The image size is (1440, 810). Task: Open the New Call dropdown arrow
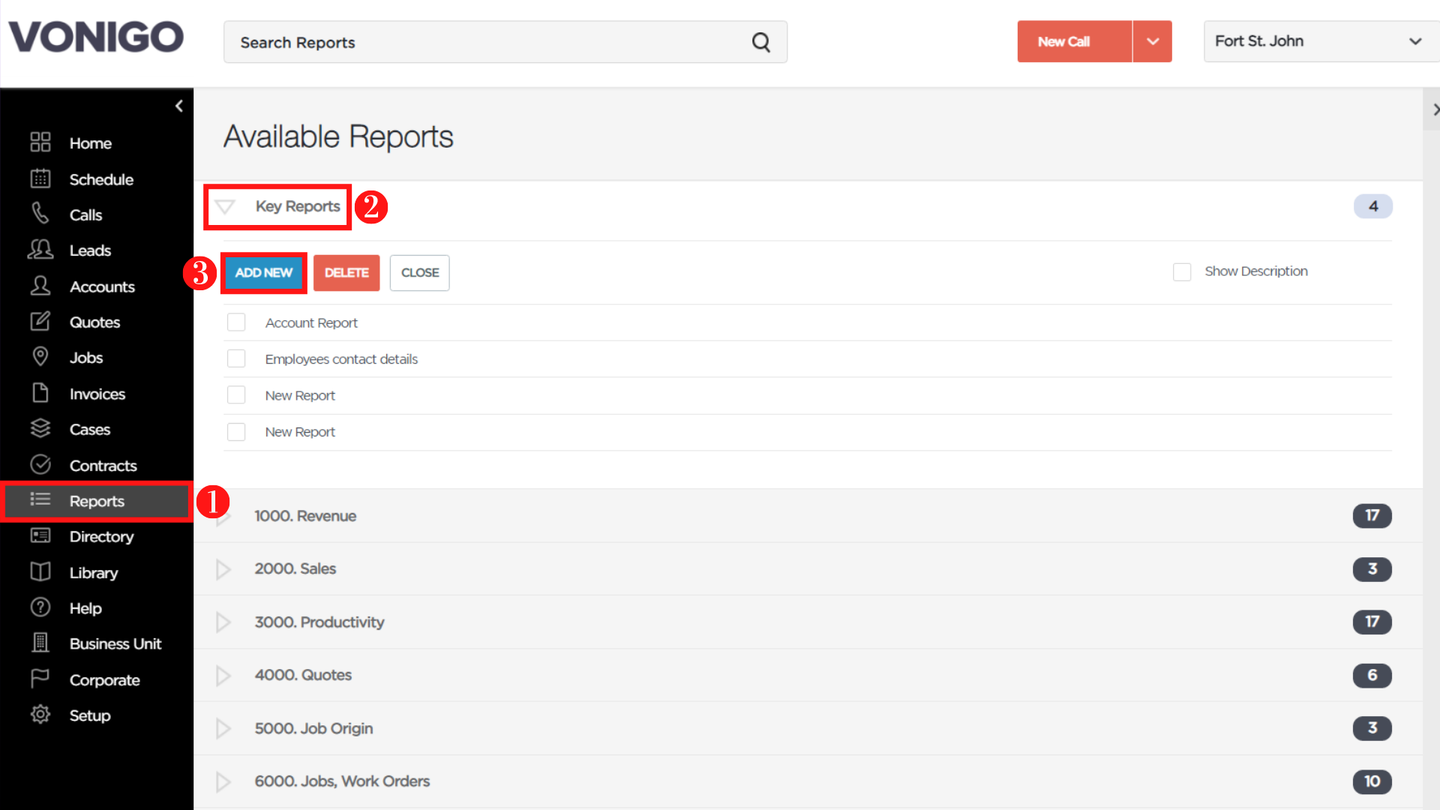[1152, 42]
